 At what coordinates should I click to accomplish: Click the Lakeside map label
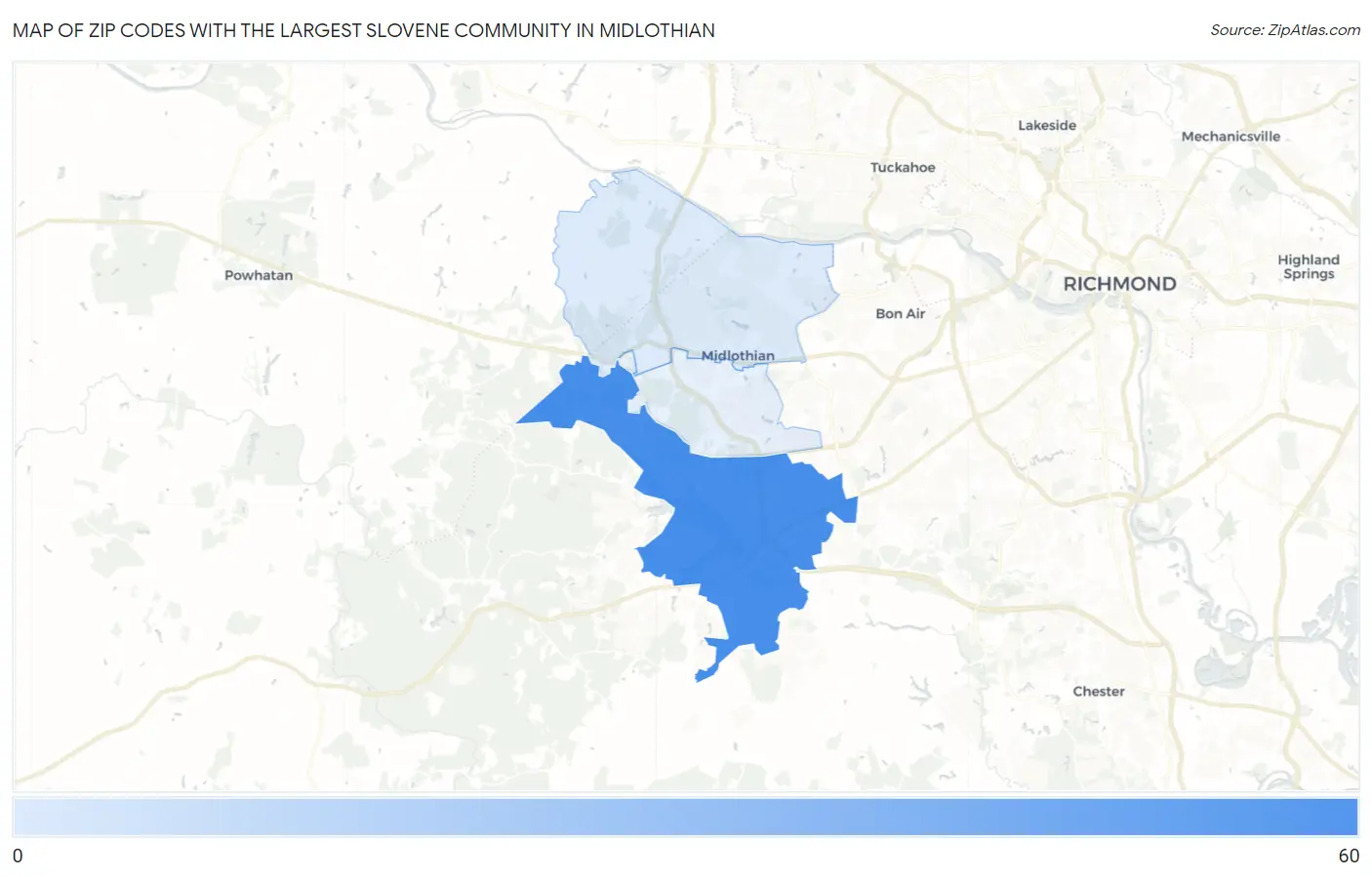click(1047, 125)
